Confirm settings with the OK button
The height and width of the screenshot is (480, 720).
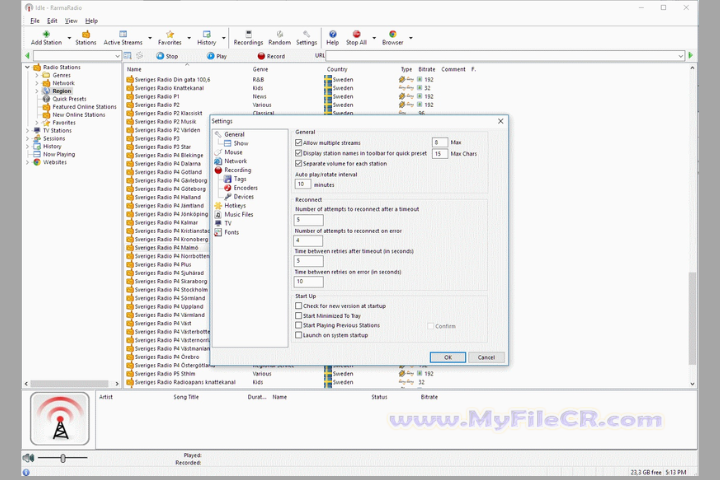pyautogui.click(x=448, y=357)
